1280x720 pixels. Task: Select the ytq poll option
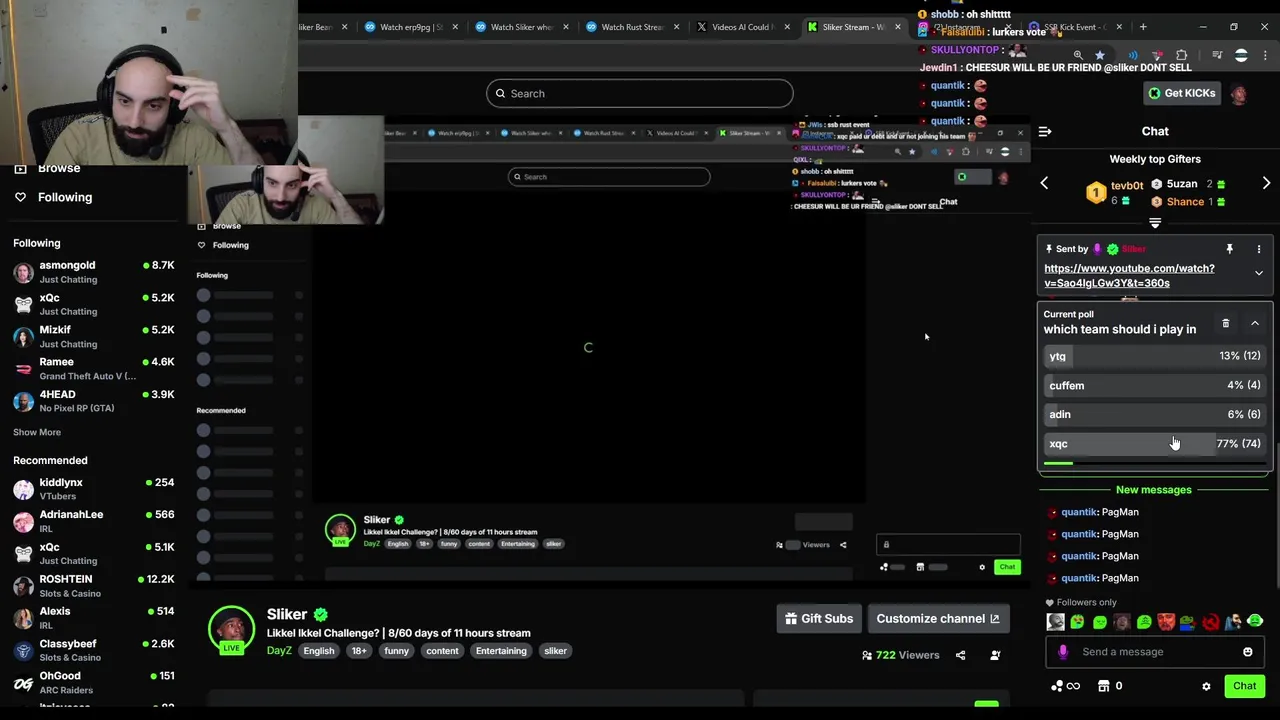point(1155,356)
